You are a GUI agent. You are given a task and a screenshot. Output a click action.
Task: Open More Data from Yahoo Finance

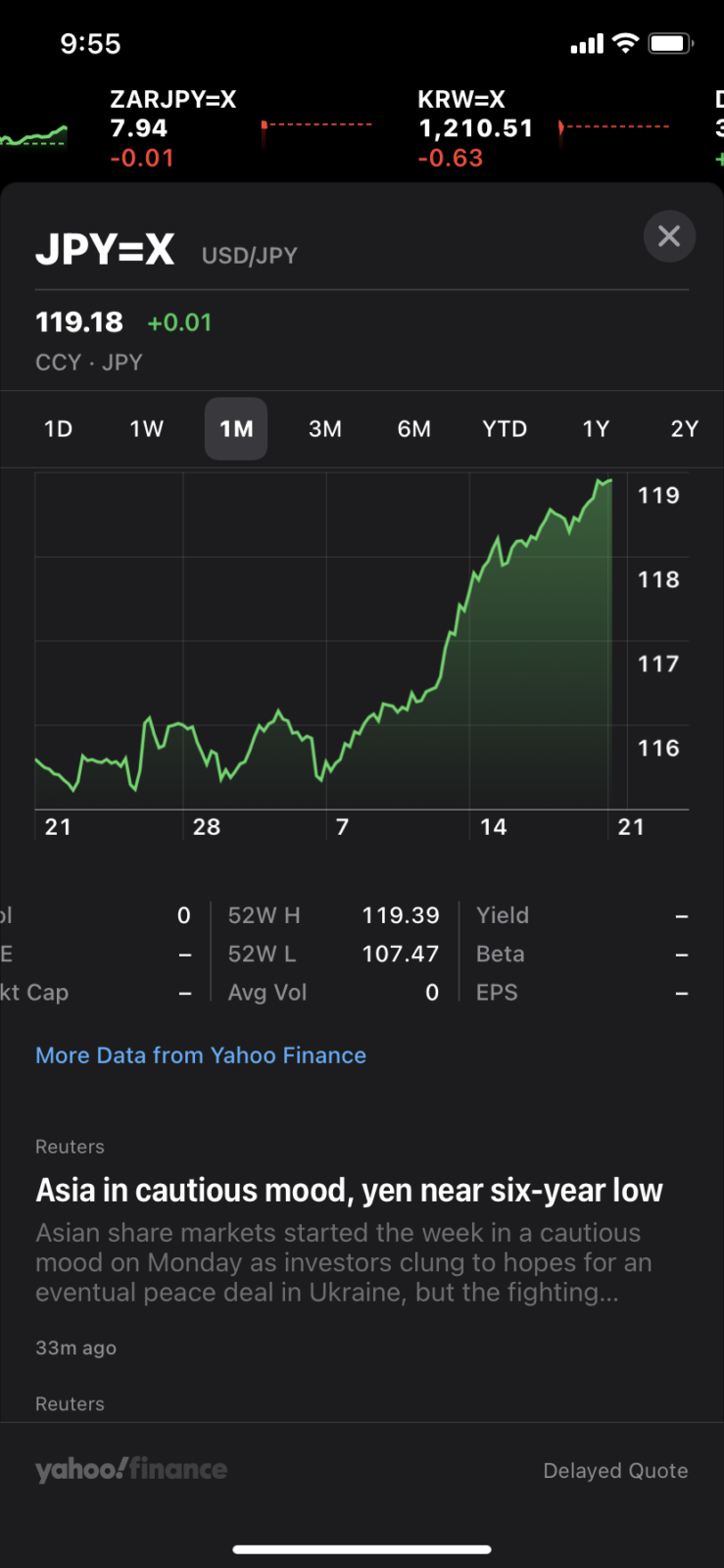[201, 1055]
